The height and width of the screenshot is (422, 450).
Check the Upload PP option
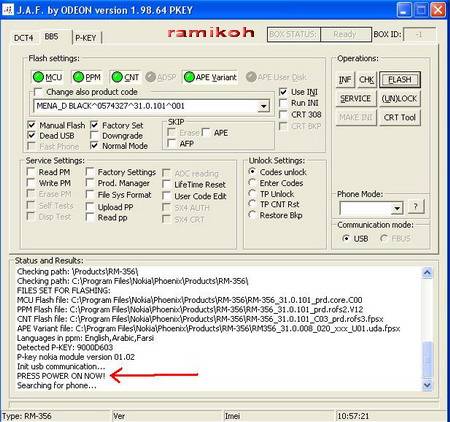coord(89,207)
